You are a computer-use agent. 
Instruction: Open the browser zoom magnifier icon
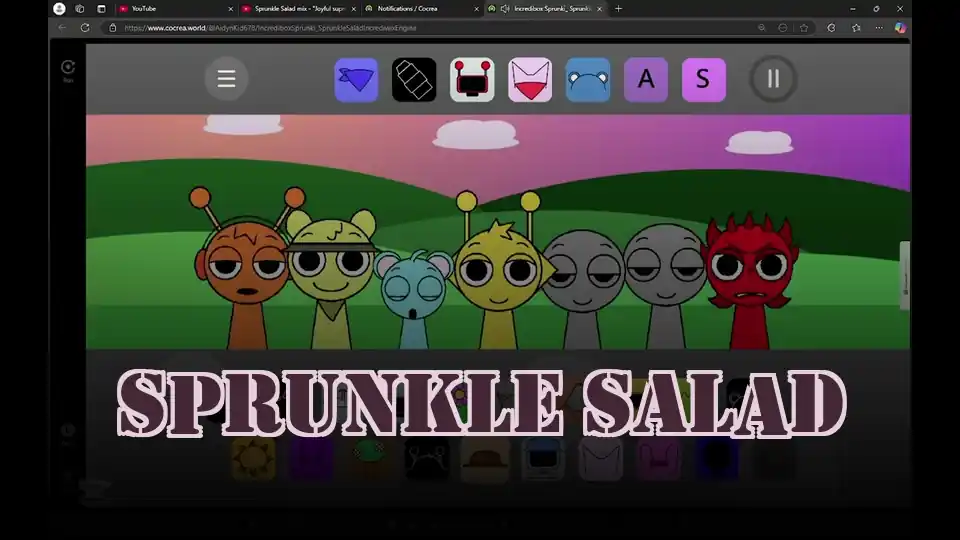(762, 28)
